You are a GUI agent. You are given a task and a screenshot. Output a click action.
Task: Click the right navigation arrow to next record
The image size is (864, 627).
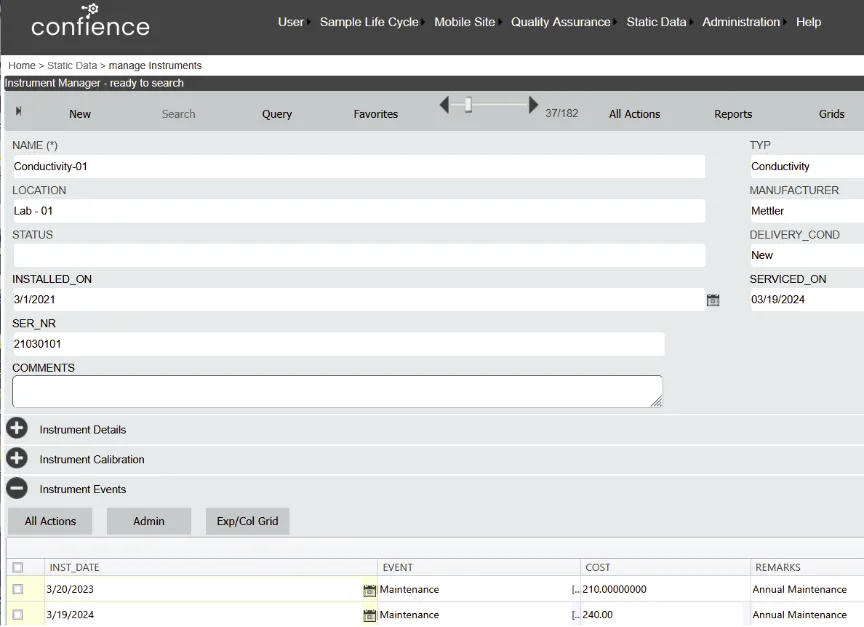533,103
